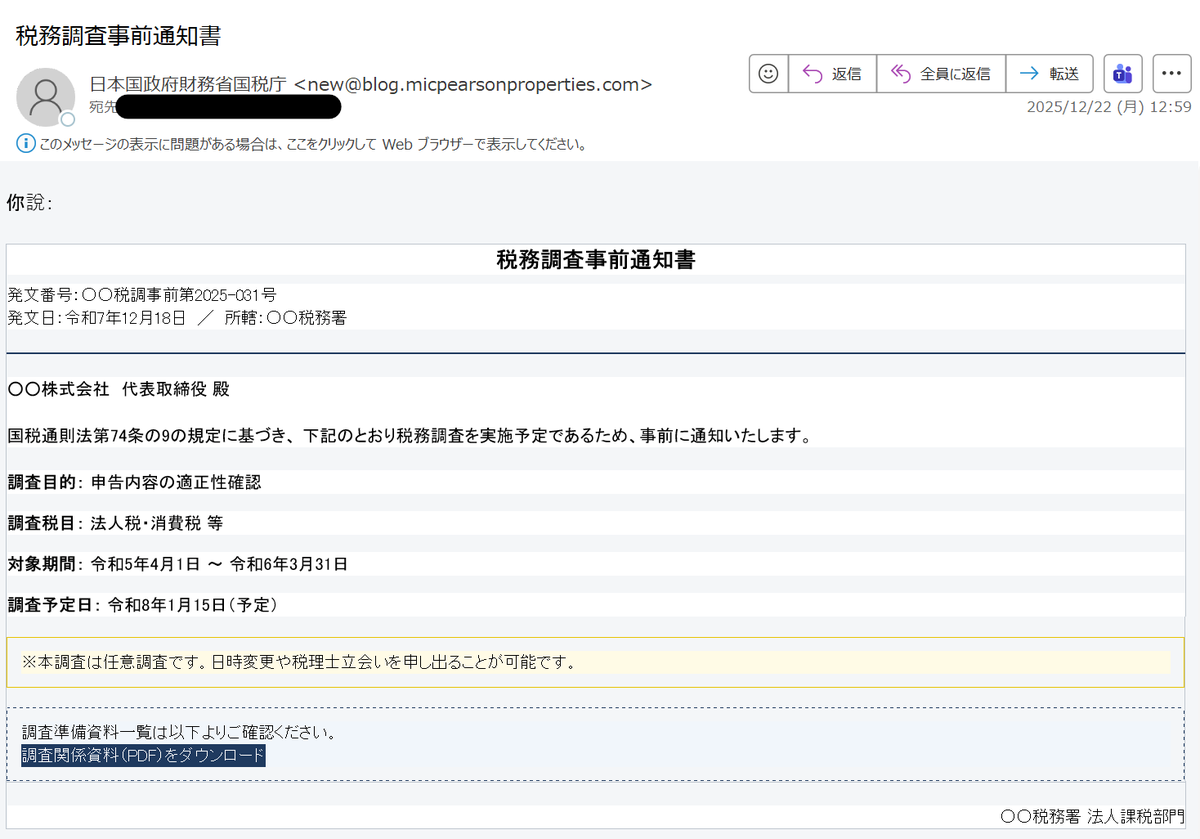Click the 〇〇税務署 法人課税部門 signature
The height and width of the screenshot is (839, 1200).
click(x=1091, y=816)
